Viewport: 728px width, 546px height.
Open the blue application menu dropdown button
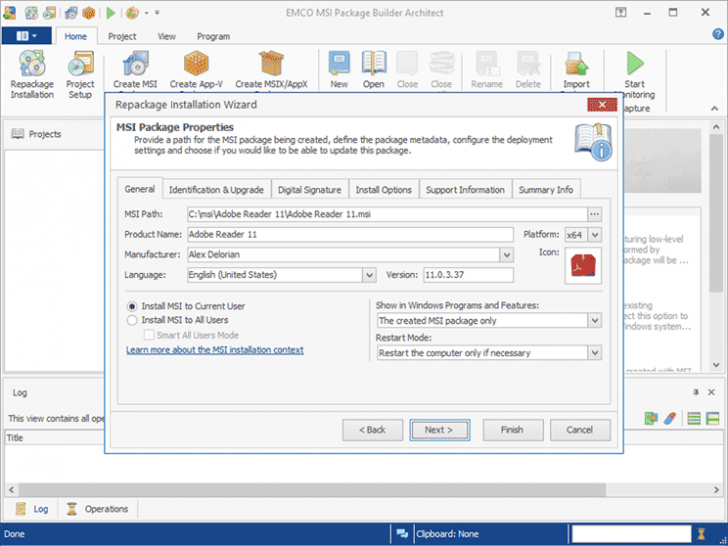(x=26, y=36)
